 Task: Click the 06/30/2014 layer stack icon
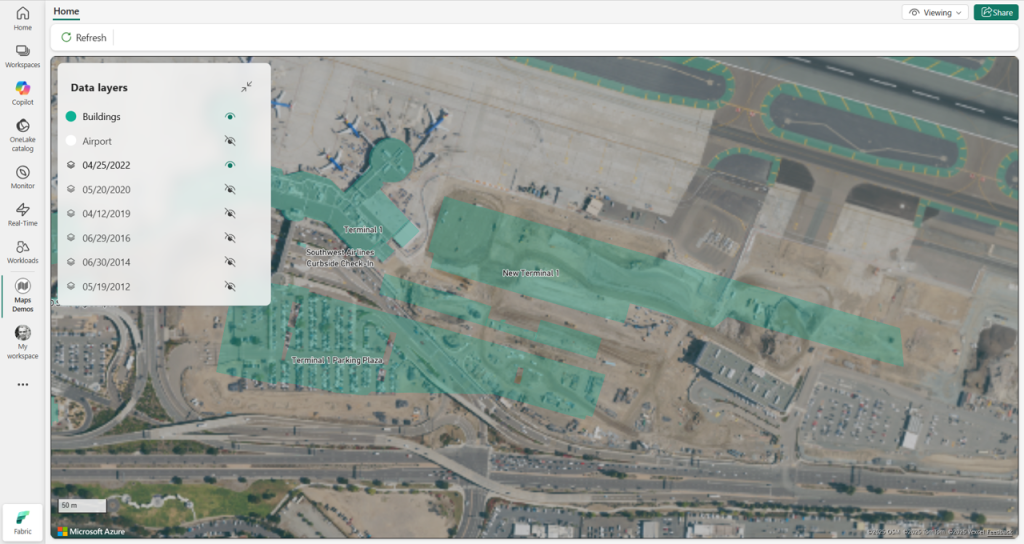pyautogui.click(x=71, y=262)
